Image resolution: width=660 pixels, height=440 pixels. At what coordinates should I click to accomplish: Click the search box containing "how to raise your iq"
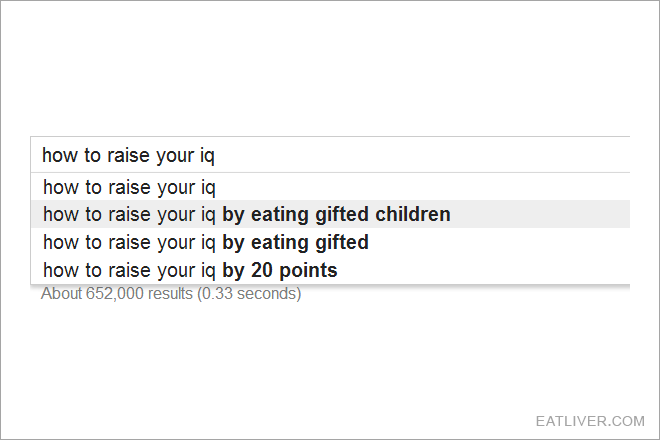point(330,155)
